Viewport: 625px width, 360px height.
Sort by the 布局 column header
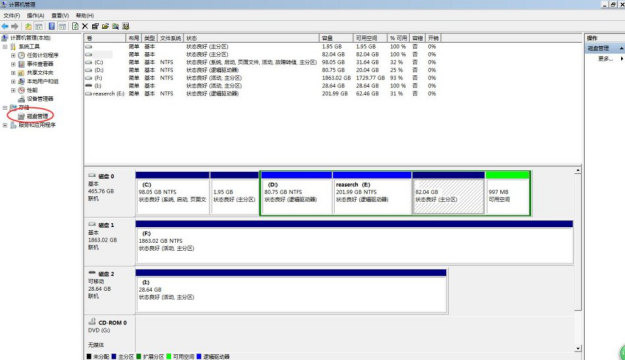click(x=134, y=38)
